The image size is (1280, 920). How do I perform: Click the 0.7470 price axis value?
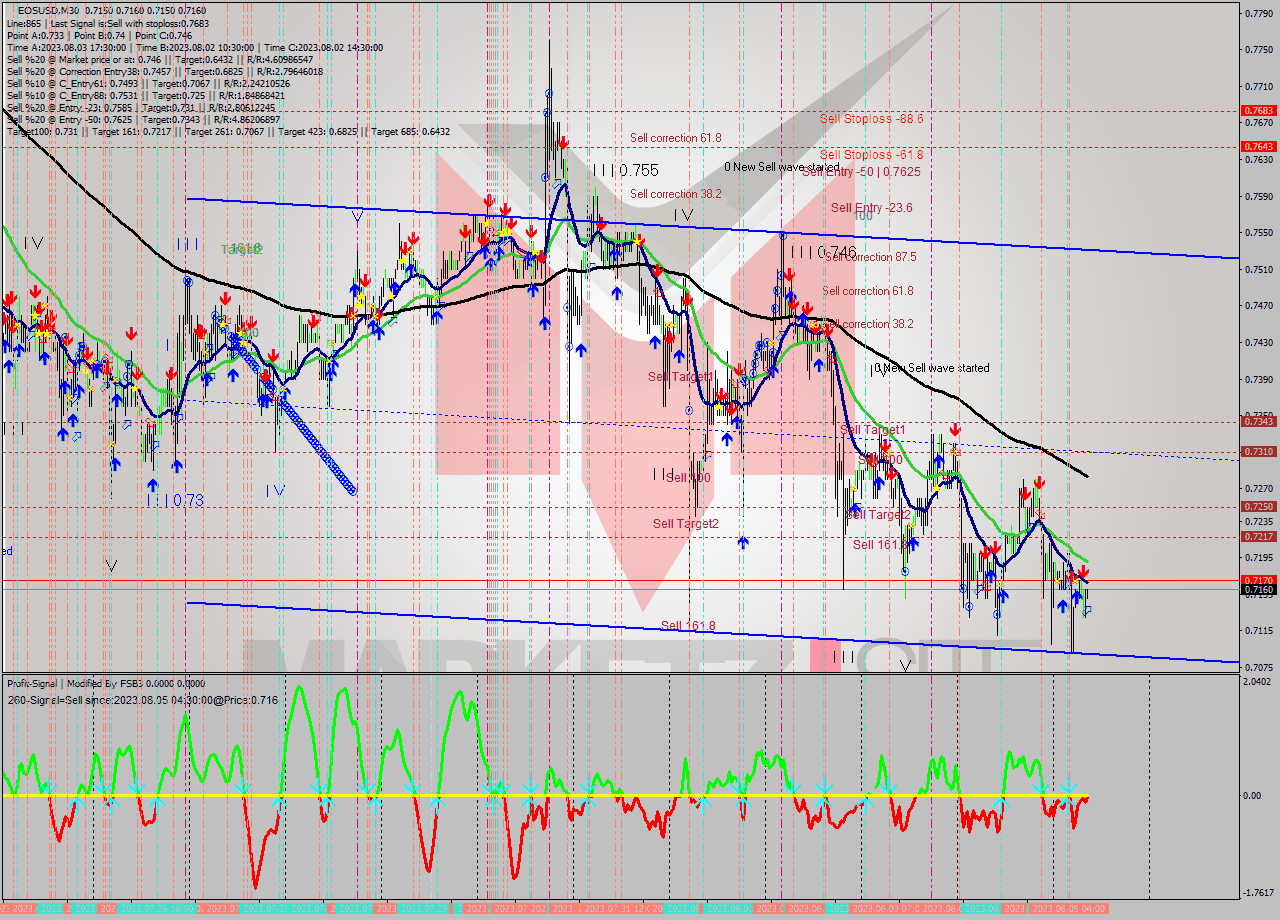(x=1257, y=306)
